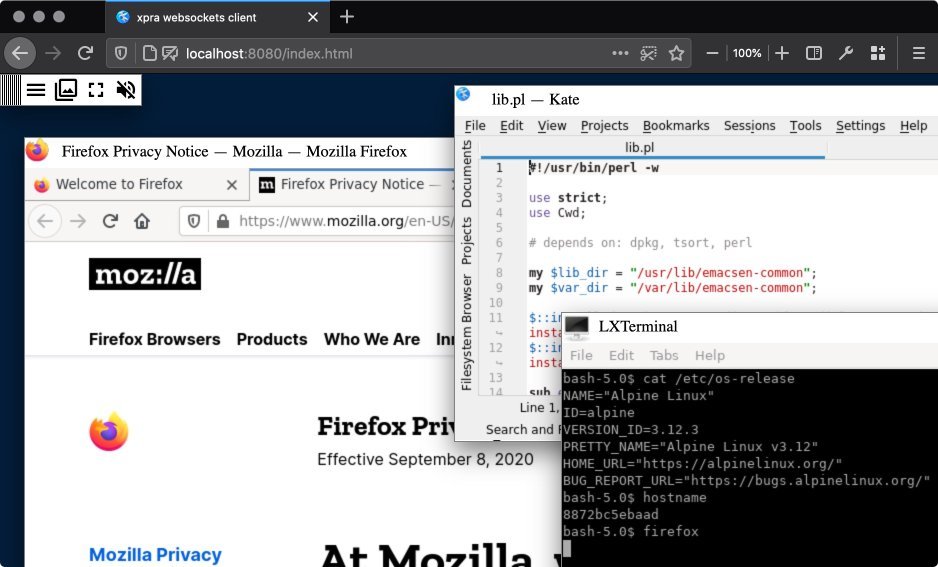938x567 pixels.
Task: Zoom in with the plus button
Action: pos(782,53)
